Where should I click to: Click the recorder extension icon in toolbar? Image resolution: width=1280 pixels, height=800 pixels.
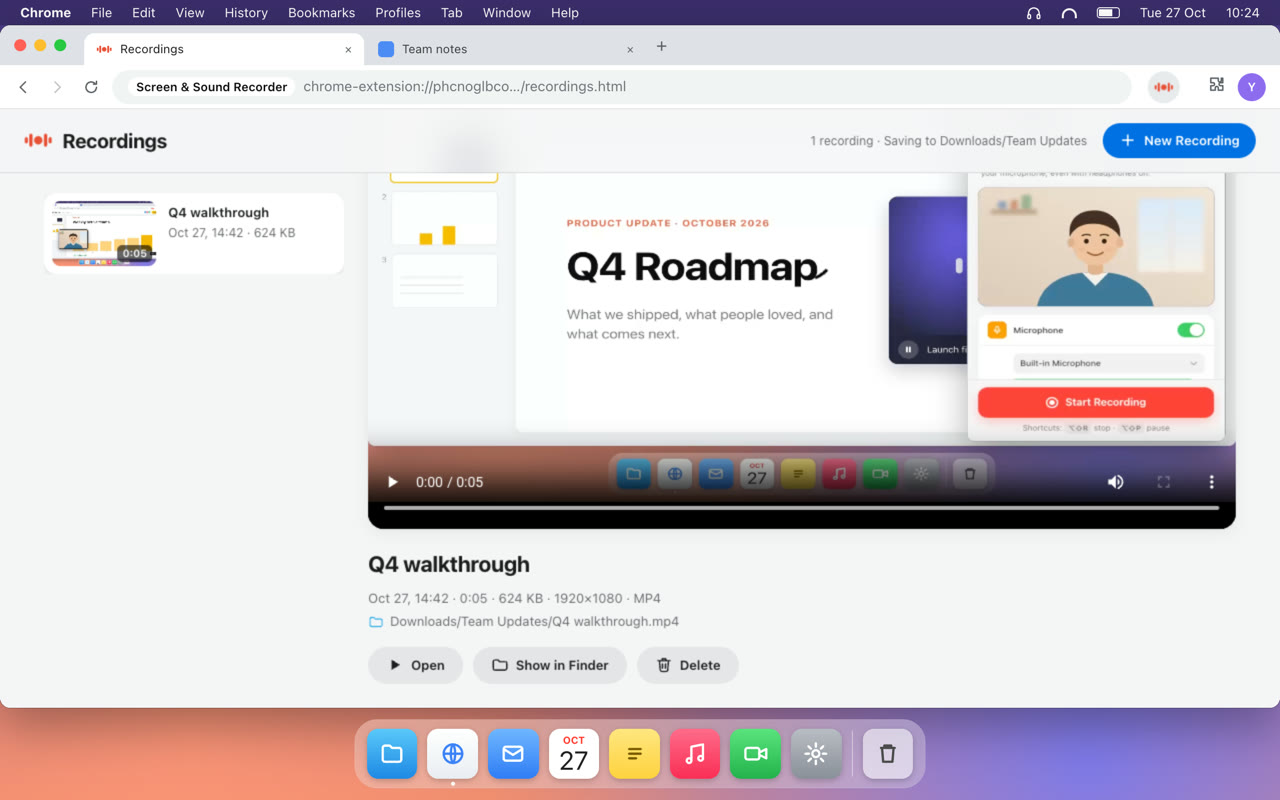(x=1163, y=87)
